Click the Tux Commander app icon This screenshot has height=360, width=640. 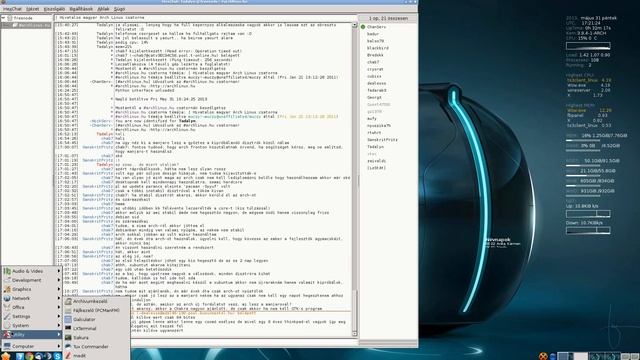click(68, 347)
